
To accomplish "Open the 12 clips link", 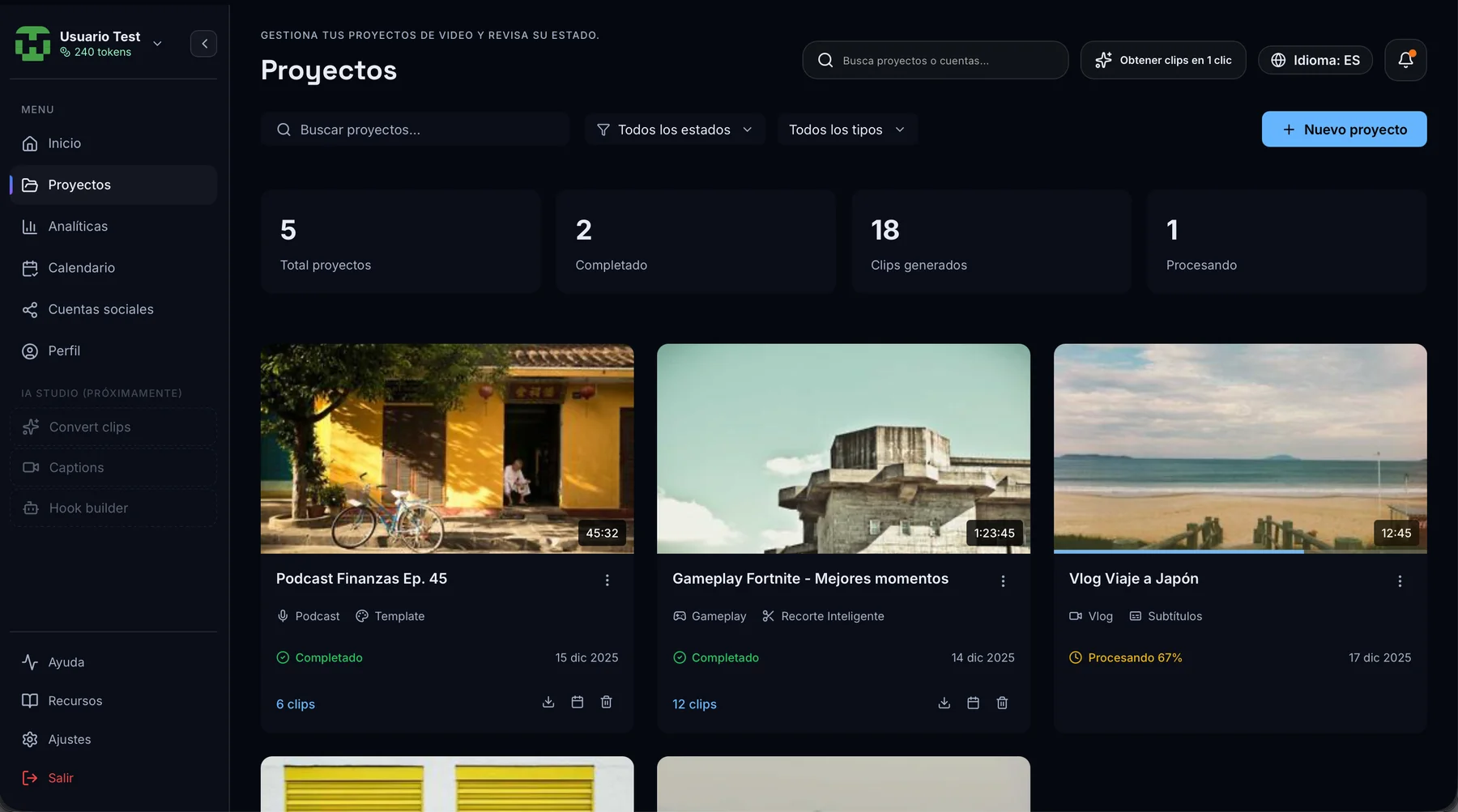I will coord(694,704).
